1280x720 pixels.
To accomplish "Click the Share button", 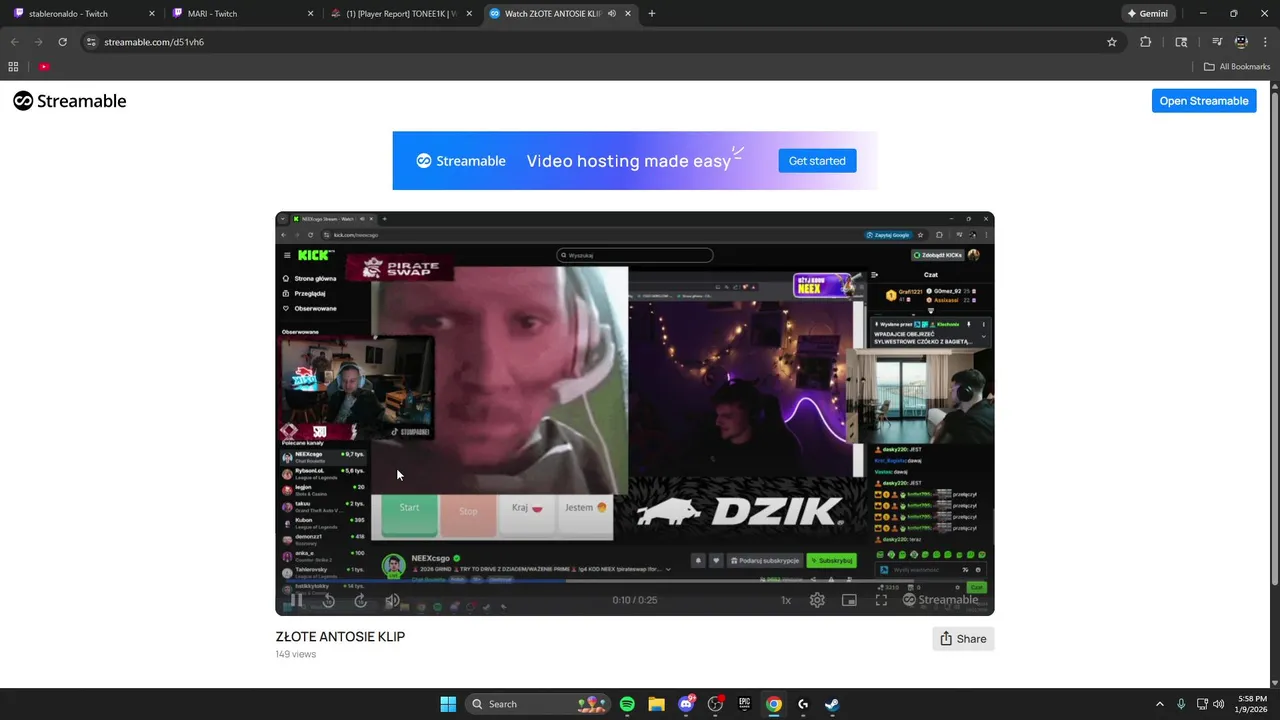I will [x=963, y=639].
